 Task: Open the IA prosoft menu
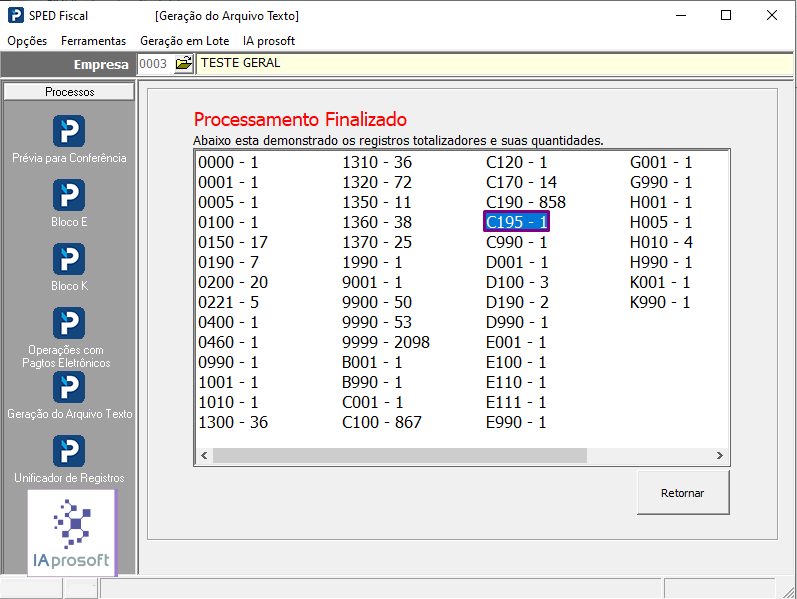pyautogui.click(x=269, y=41)
